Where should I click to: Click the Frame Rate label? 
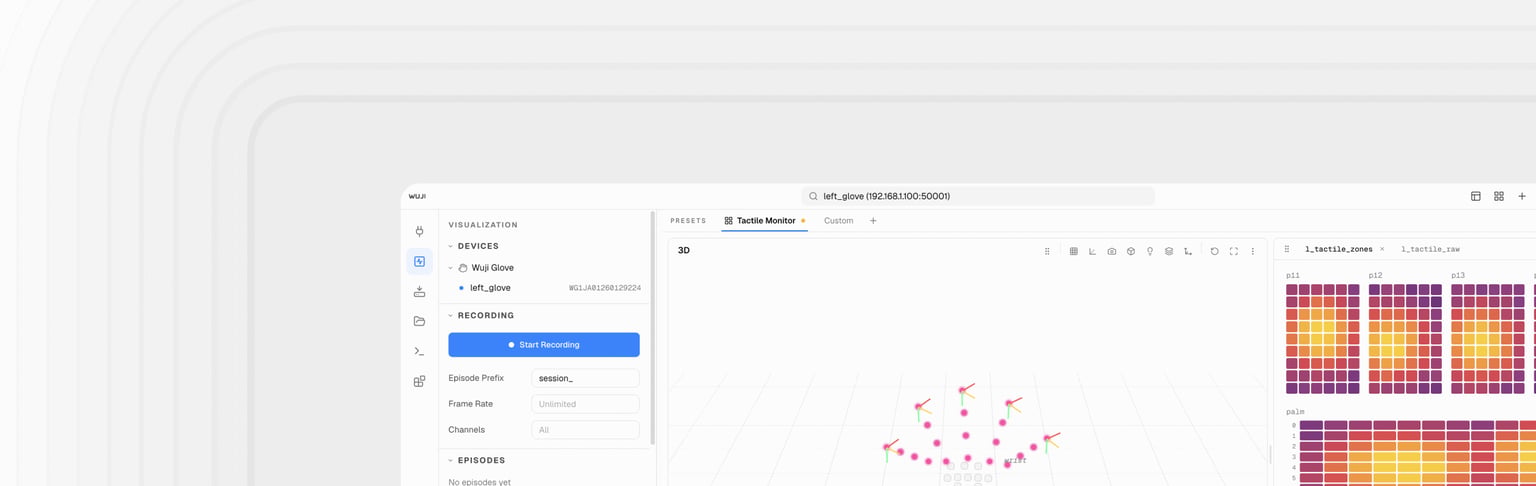[x=470, y=404]
